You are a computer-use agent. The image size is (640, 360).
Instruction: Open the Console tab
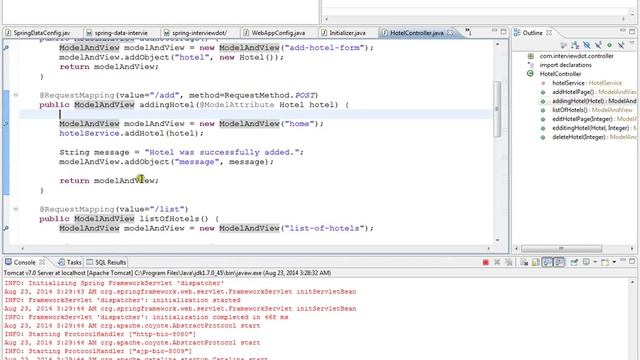pyautogui.click(x=24, y=262)
